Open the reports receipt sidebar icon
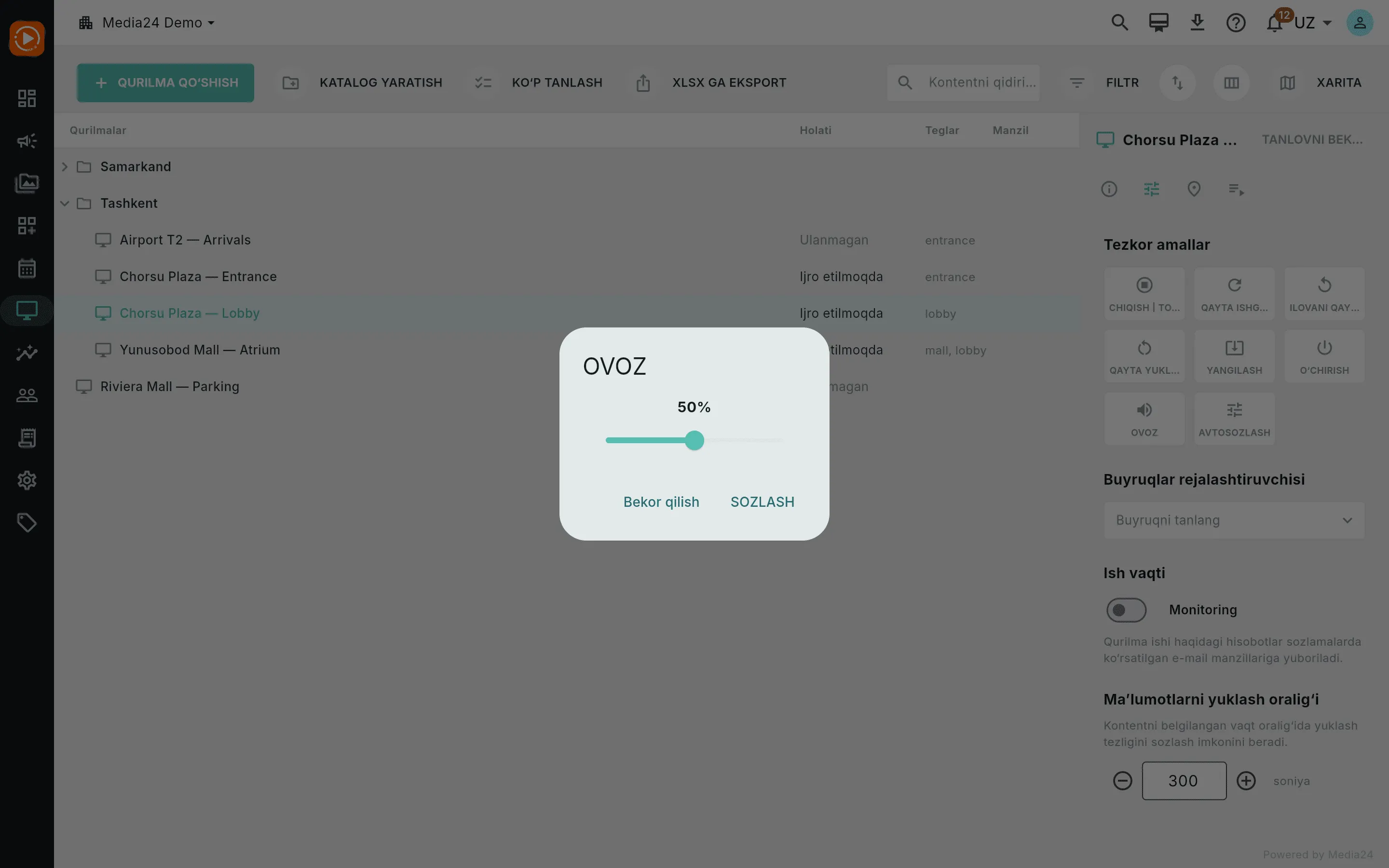The height and width of the screenshot is (868, 1389). [27, 437]
